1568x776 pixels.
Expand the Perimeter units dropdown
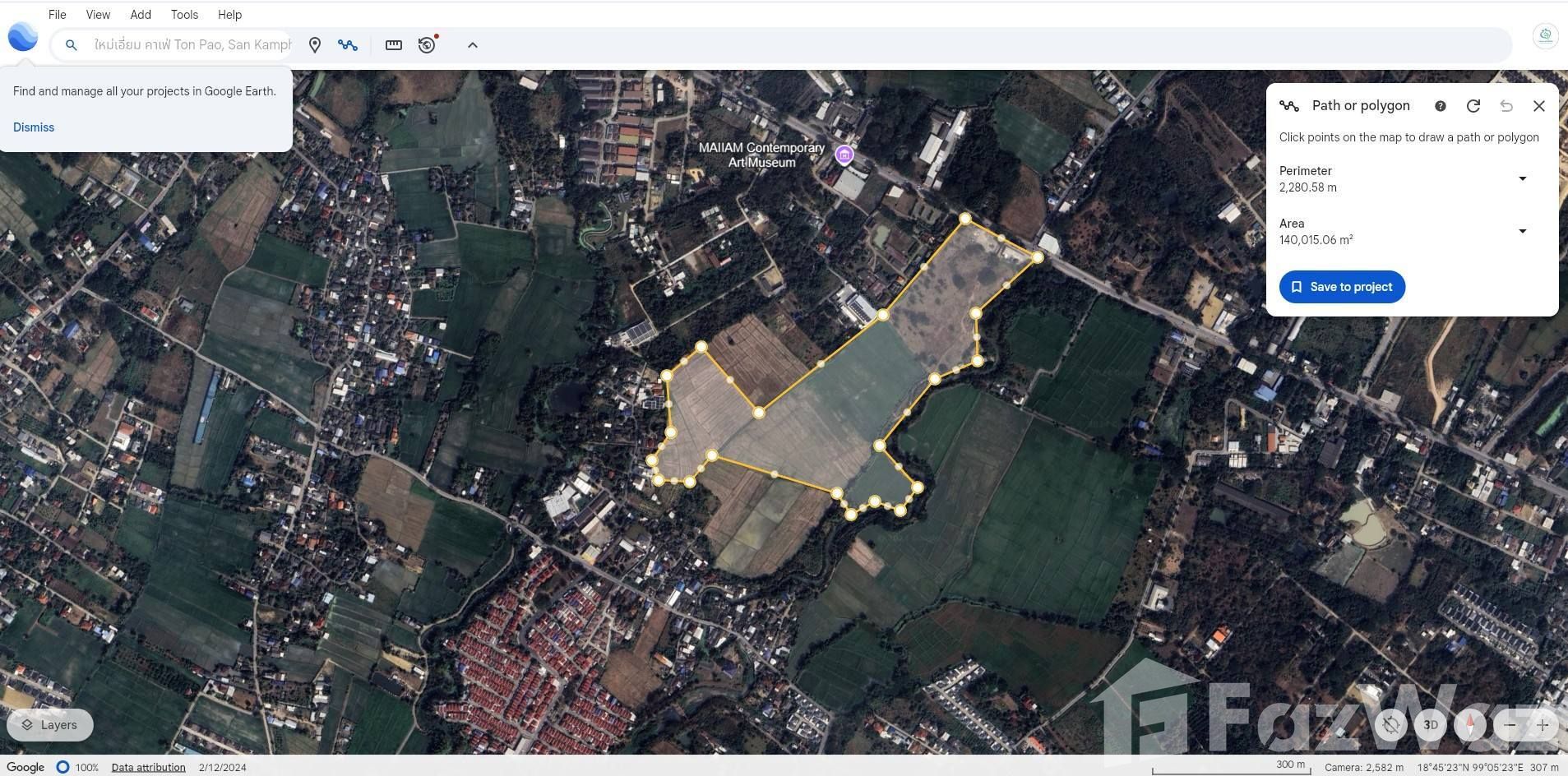1522,178
